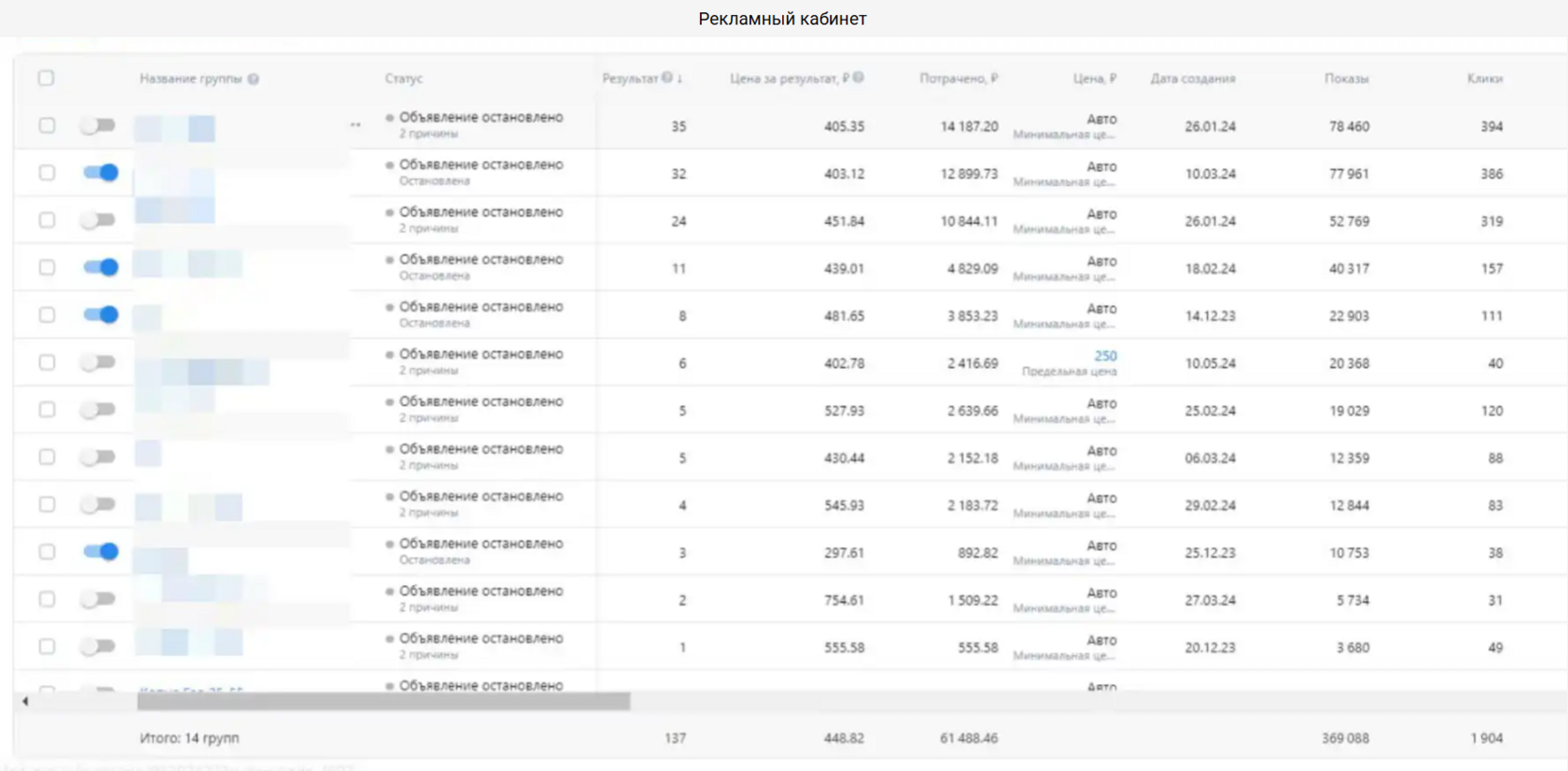Click the help icon beside Название группы
This screenshot has width=1568, height=771.
254,79
